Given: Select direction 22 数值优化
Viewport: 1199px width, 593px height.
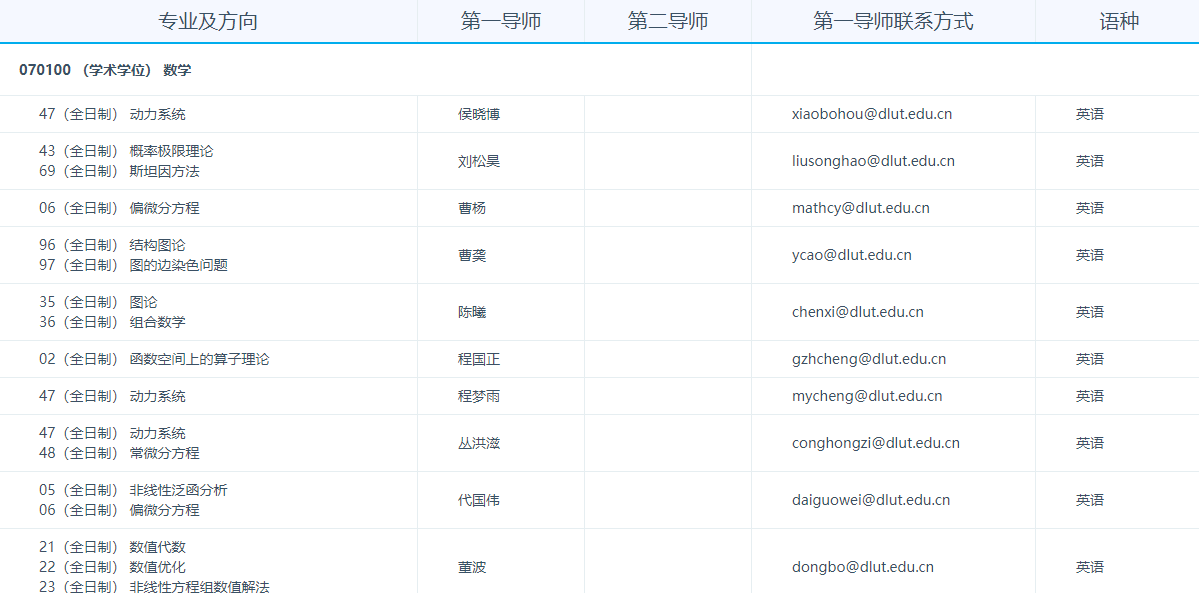Looking at the screenshot, I should click(112, 568).
